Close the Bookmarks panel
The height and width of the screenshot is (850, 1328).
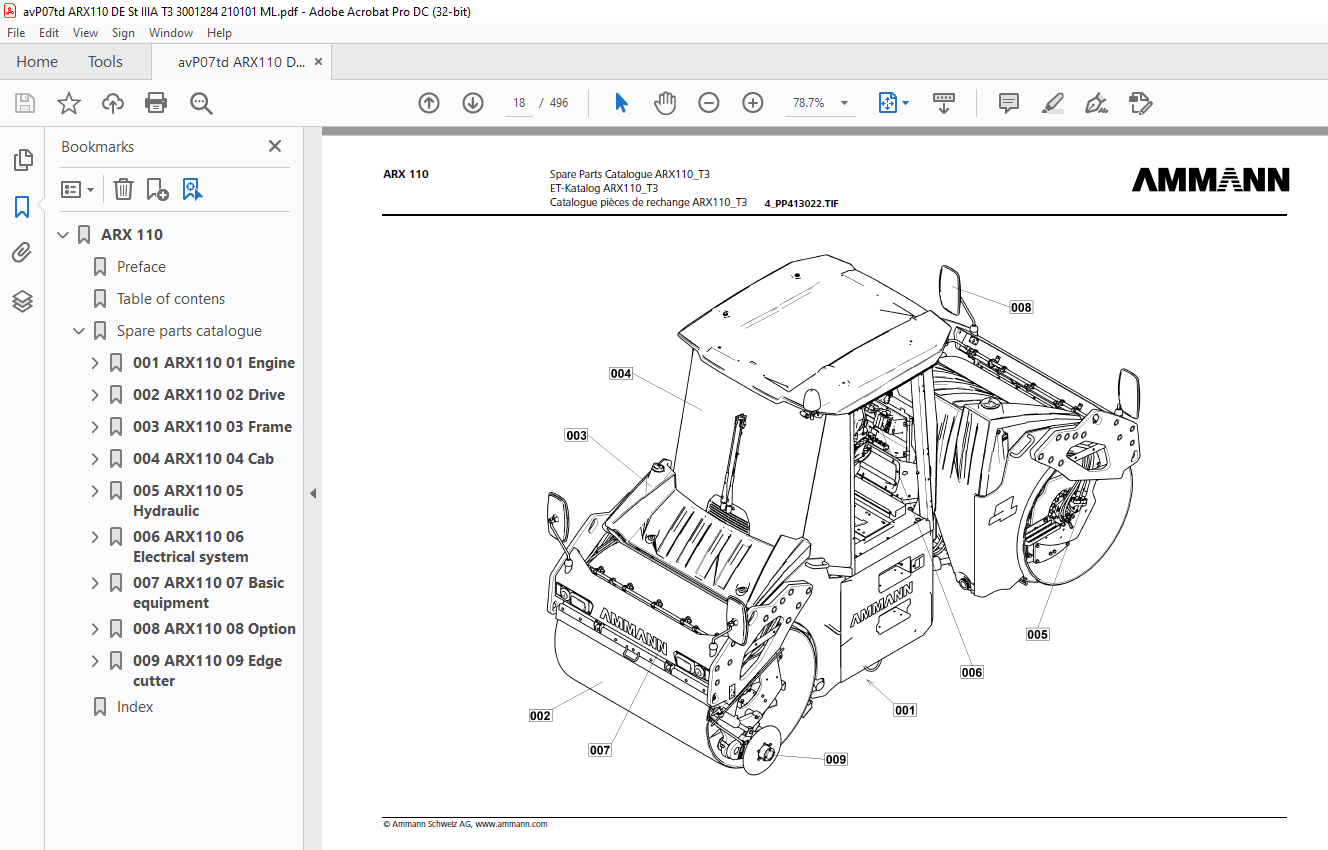tap(275, 146)
